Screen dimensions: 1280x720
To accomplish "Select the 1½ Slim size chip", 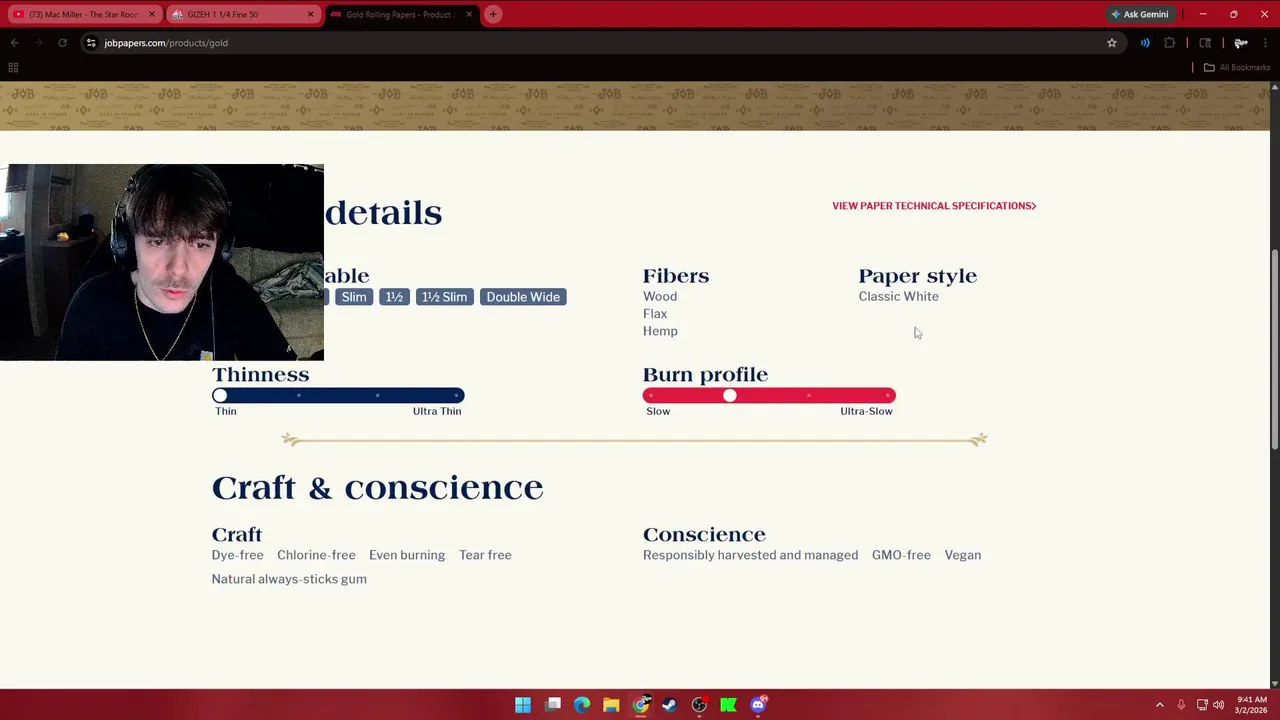I will click(444, 297).
